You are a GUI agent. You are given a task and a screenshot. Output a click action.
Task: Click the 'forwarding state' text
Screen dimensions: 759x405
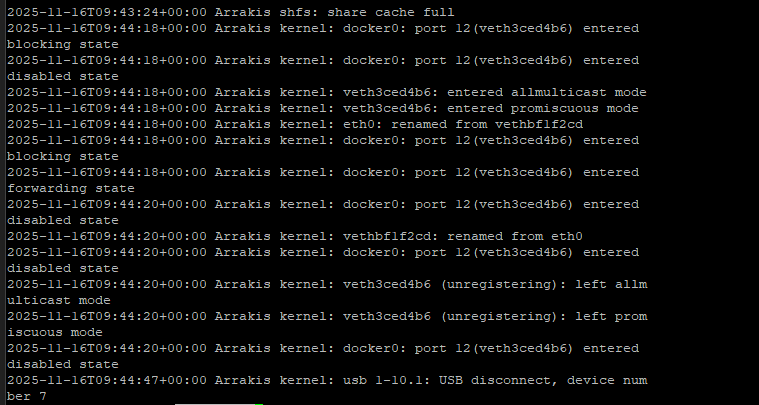coord(71,188)
